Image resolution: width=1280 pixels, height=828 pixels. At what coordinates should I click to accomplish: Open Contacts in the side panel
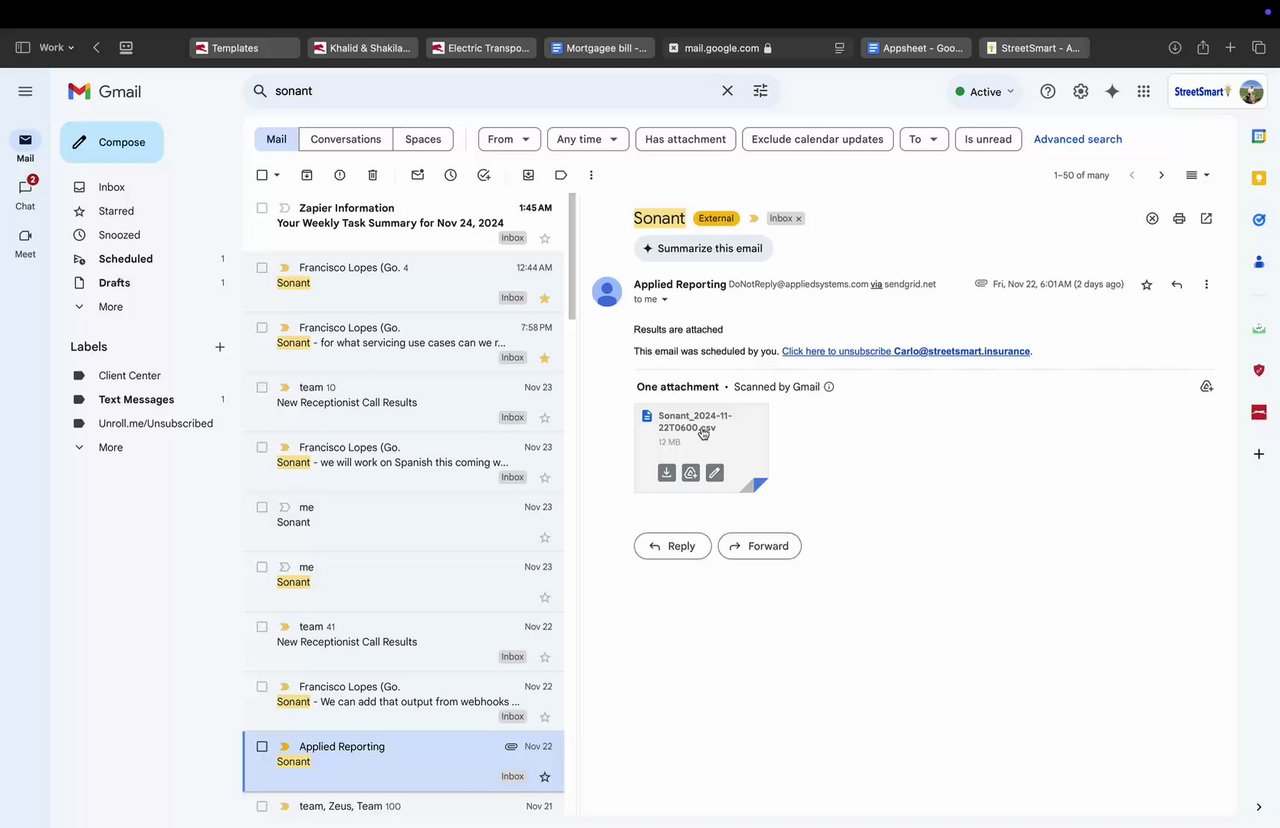pyautogui.click(x=1259, y=262)
